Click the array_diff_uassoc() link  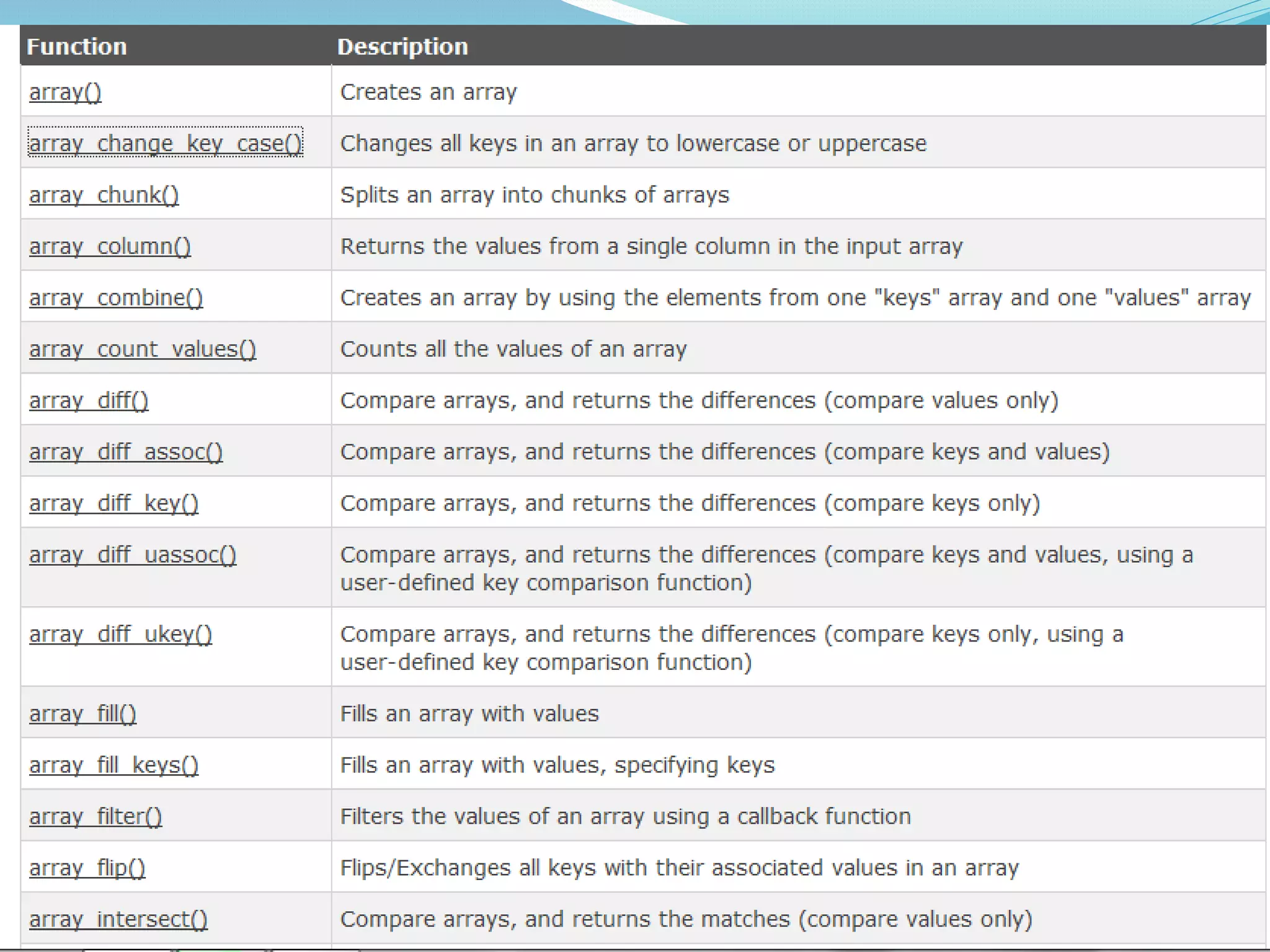click(133, 555)
